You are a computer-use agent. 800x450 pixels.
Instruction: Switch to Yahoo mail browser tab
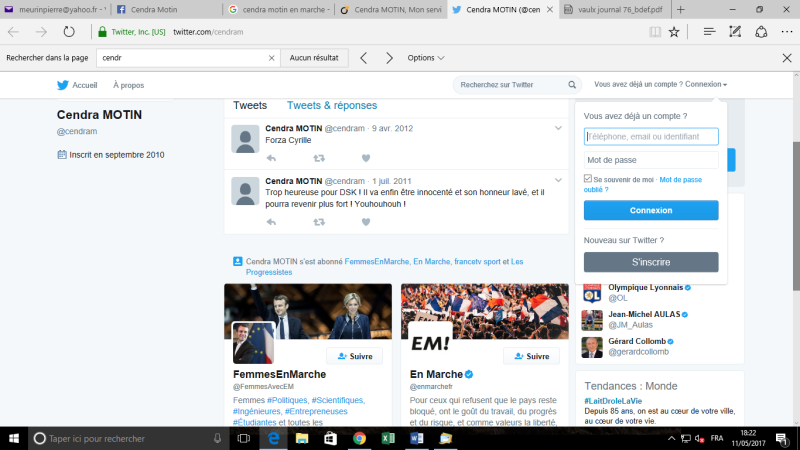(55, 9)
